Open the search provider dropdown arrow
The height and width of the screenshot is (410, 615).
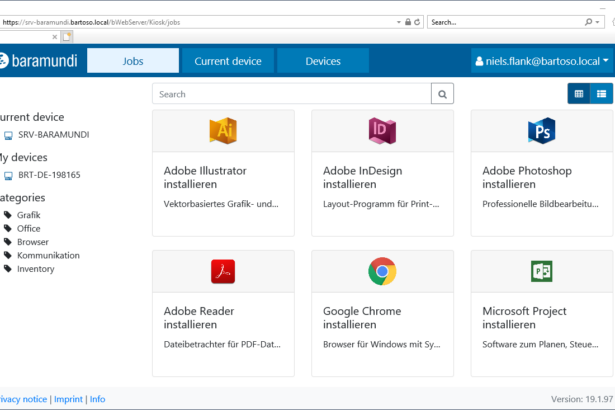pos(597,22)
